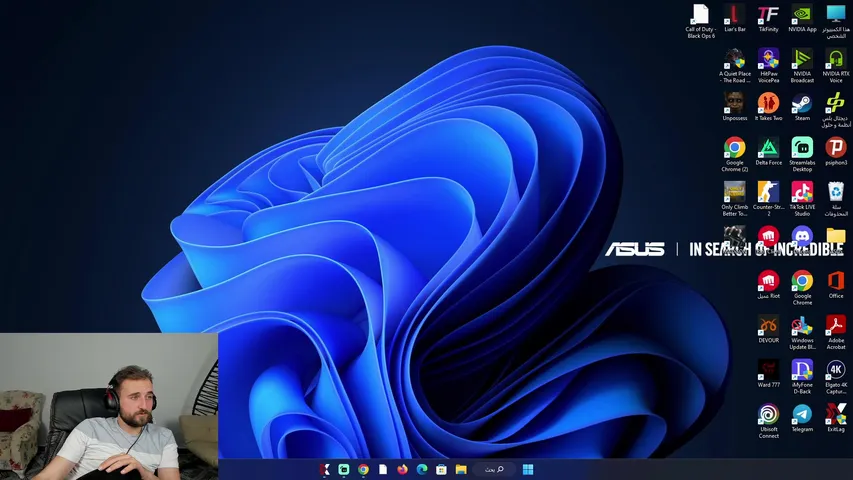Image resolution: width=853 pixels, height=480 pixels.
Task: Launch It Takes Two
Action: click(x=768, y=106)
